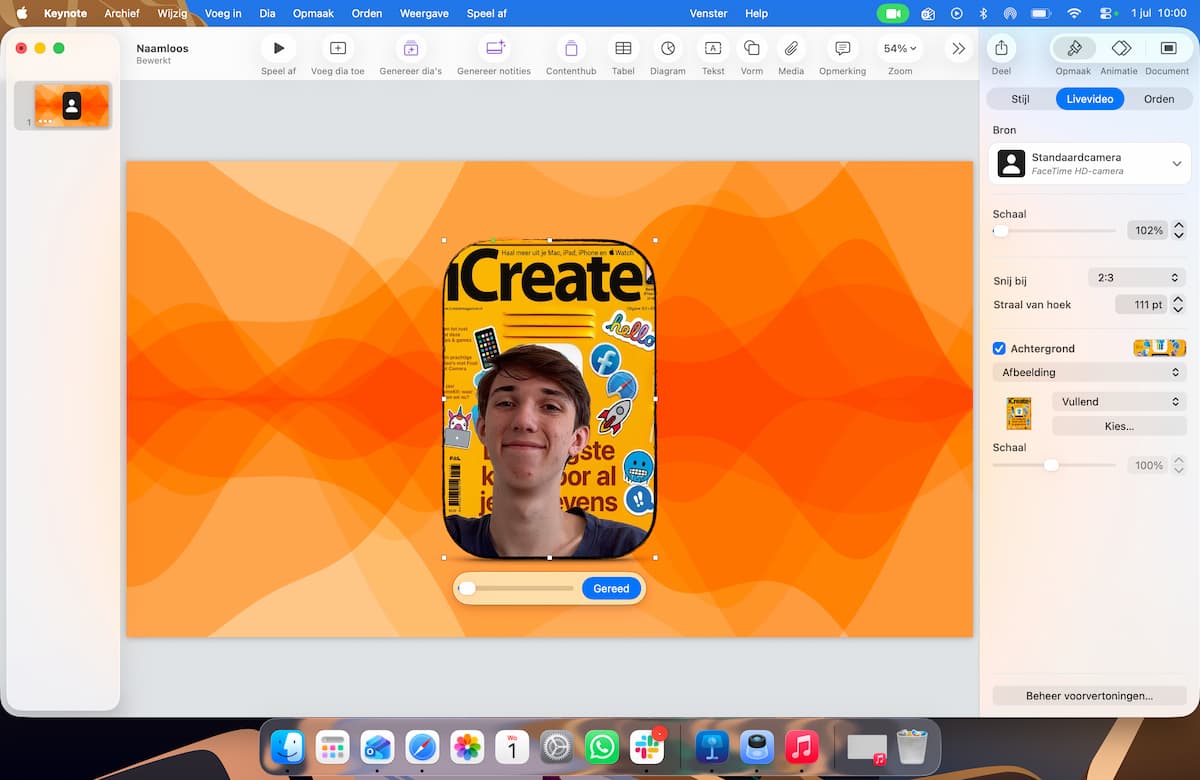The image size is (1200, 780).
Task: Open Launchpad in the Dock
Action: click(x=332, y=747)
